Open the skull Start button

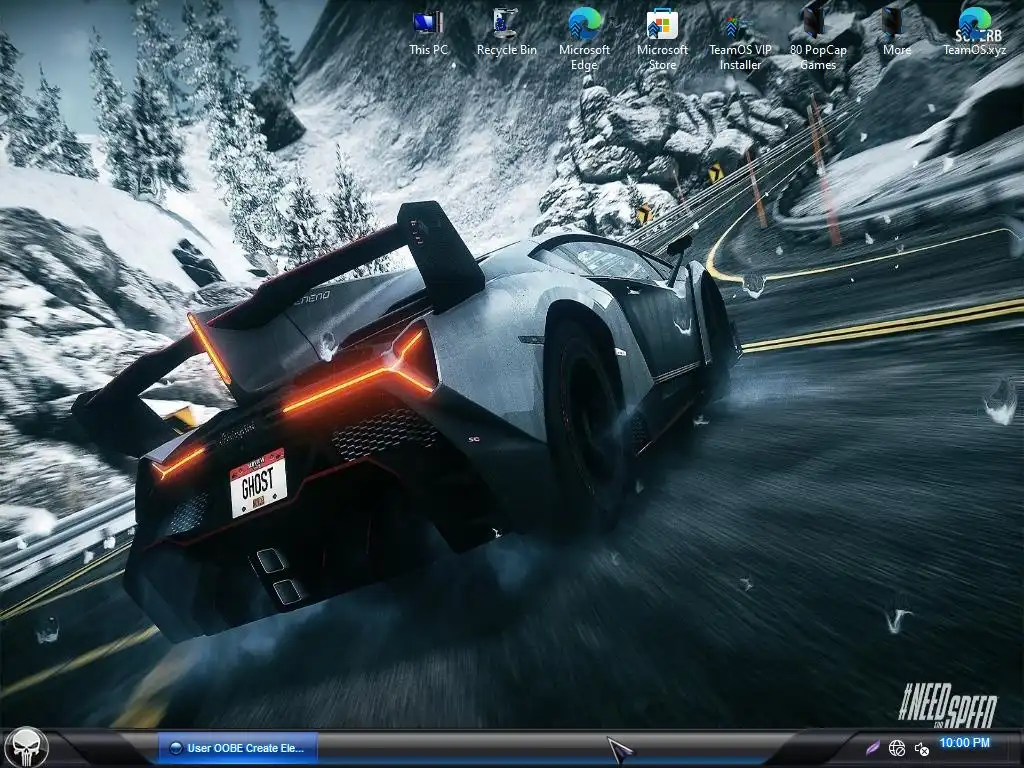(27, 747)
